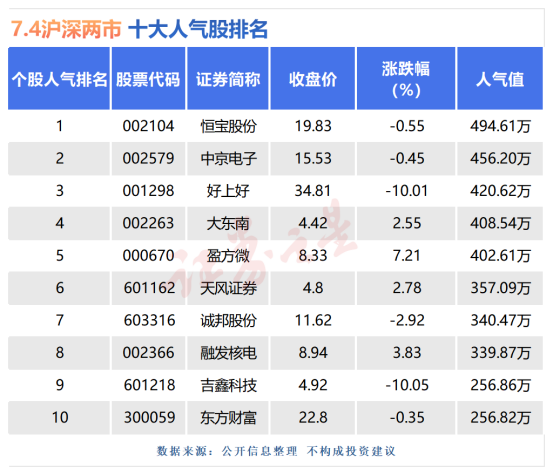553x476 pixels.
Task: Click closing price 4.8
Action: pos(313,288)
